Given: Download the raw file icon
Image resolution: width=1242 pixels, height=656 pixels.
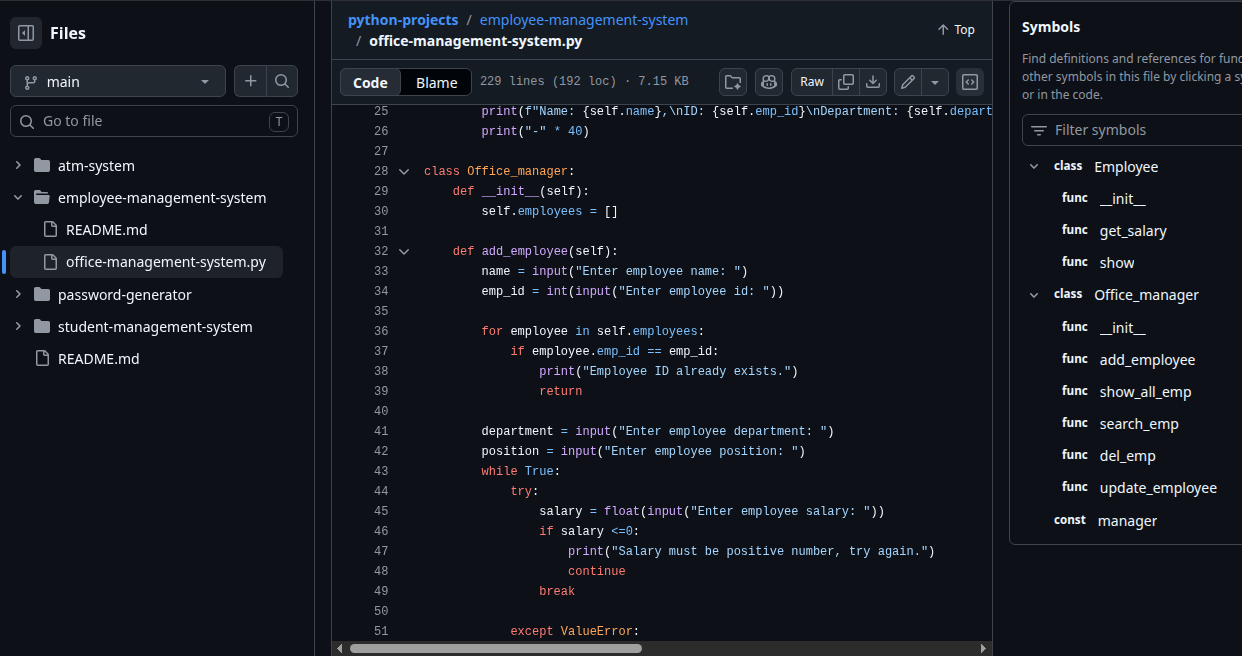Looking at the screenshot, I should (x=873, y=82).
